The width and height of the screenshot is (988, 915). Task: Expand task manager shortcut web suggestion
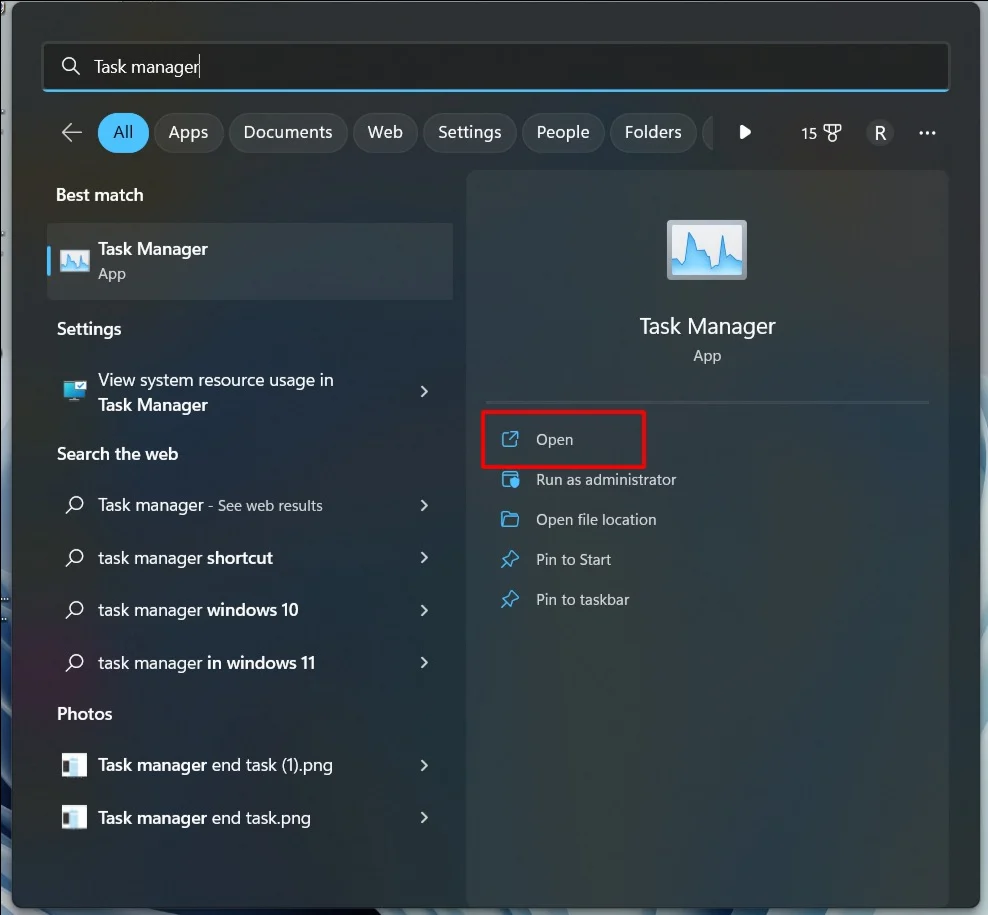coord(424,558)
